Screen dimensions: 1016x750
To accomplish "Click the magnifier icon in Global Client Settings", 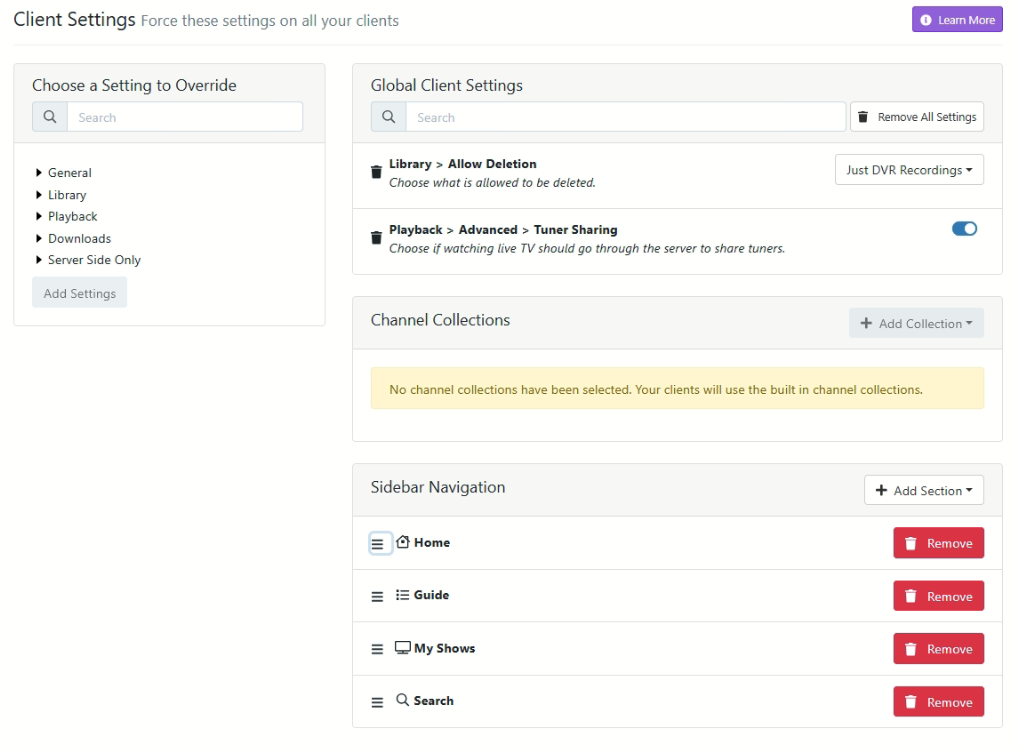I will (x=389, y=117).
